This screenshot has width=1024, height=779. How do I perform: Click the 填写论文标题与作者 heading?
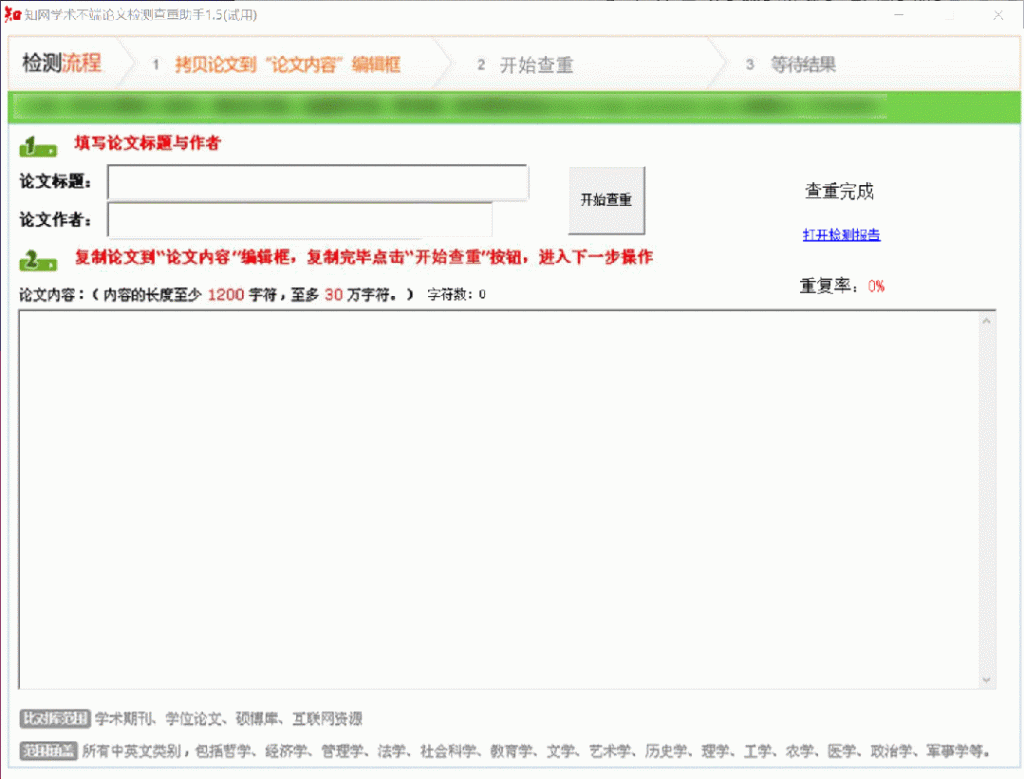tap(148, 143)
